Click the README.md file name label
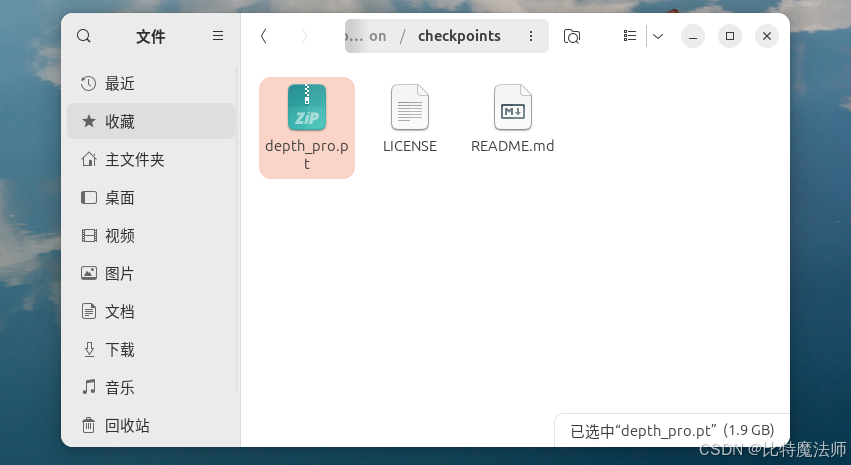 [512, 146]
